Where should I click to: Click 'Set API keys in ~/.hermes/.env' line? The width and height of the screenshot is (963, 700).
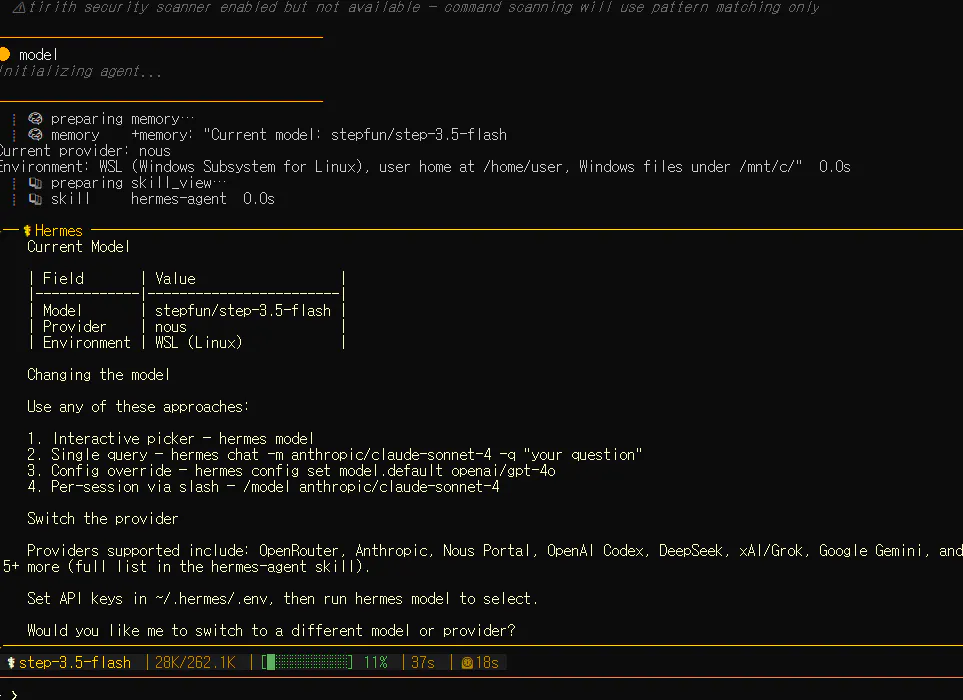(283, 598)
